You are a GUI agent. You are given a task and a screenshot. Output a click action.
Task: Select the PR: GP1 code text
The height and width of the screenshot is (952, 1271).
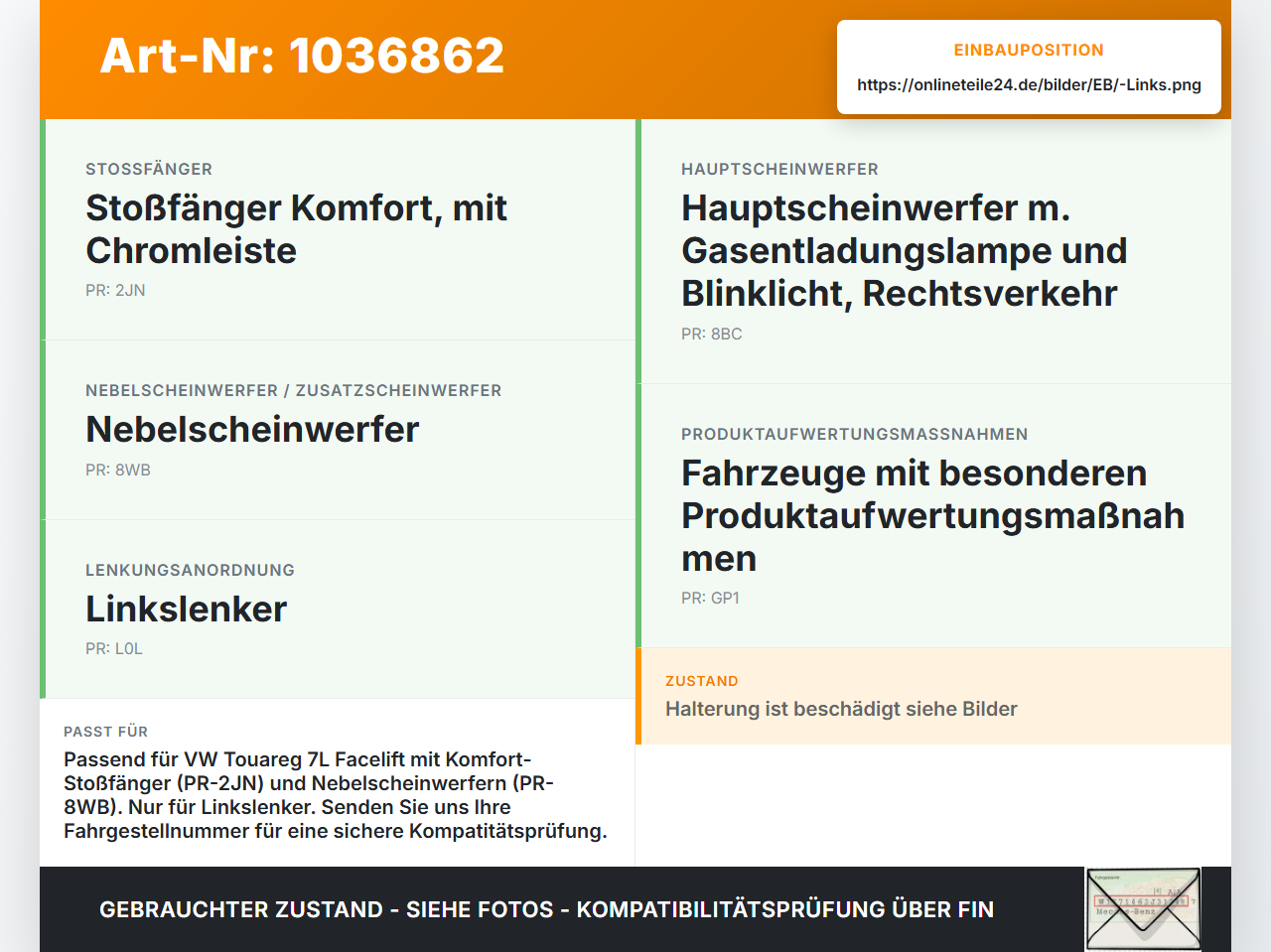click(x=710, y=599)
